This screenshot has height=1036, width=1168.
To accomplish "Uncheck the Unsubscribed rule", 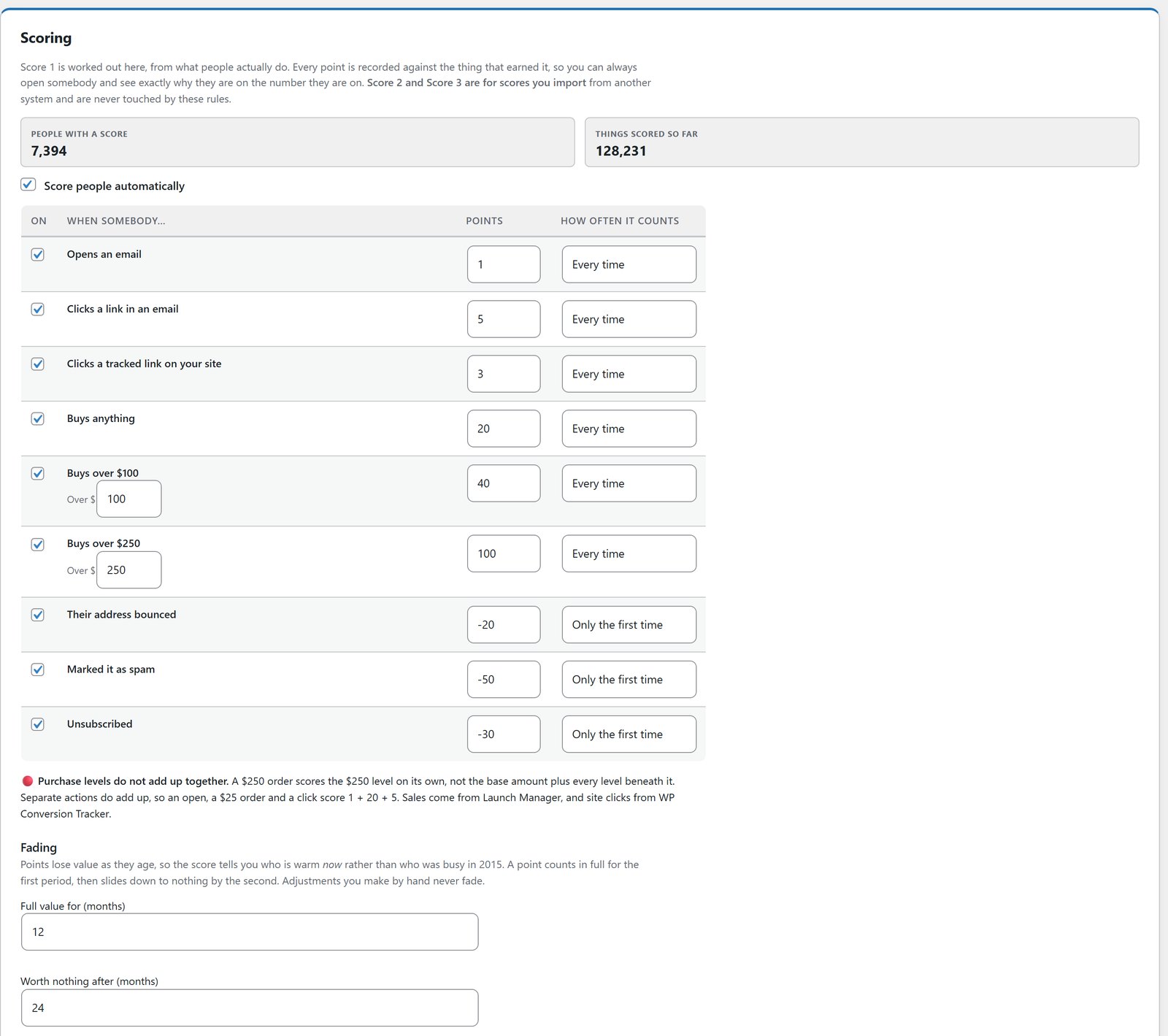I will (38, 724).
